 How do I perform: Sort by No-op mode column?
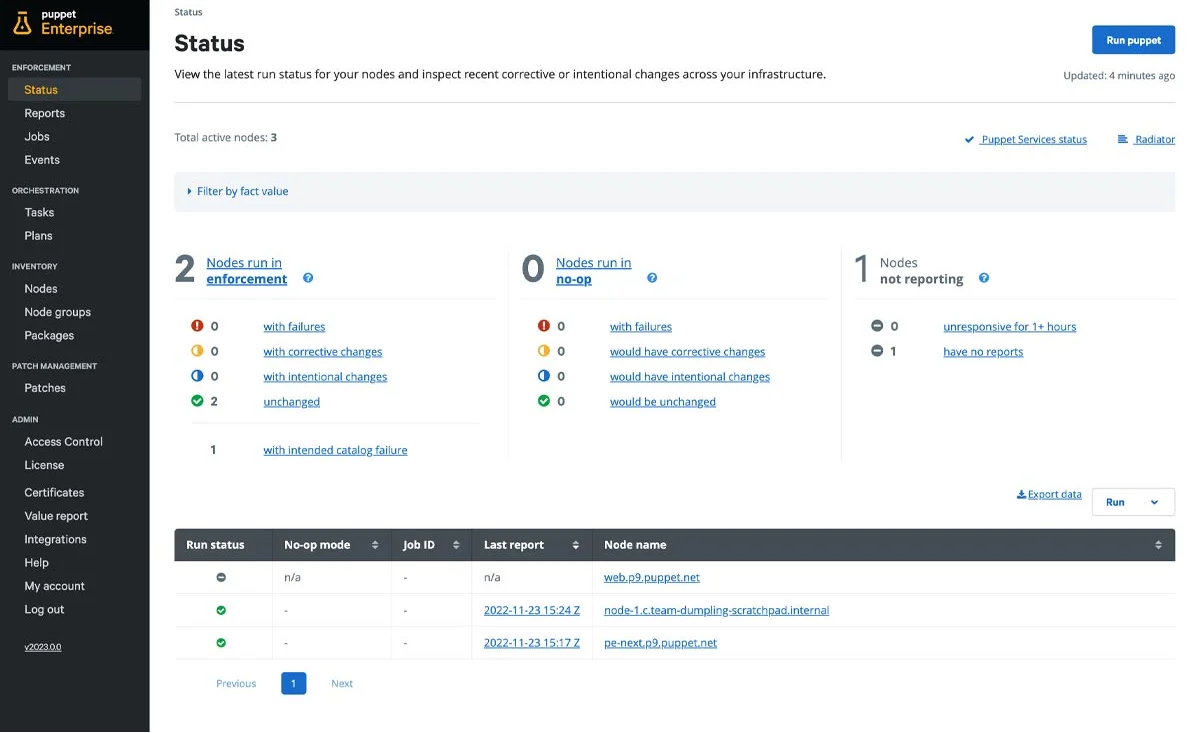click(x=375, y=545)
